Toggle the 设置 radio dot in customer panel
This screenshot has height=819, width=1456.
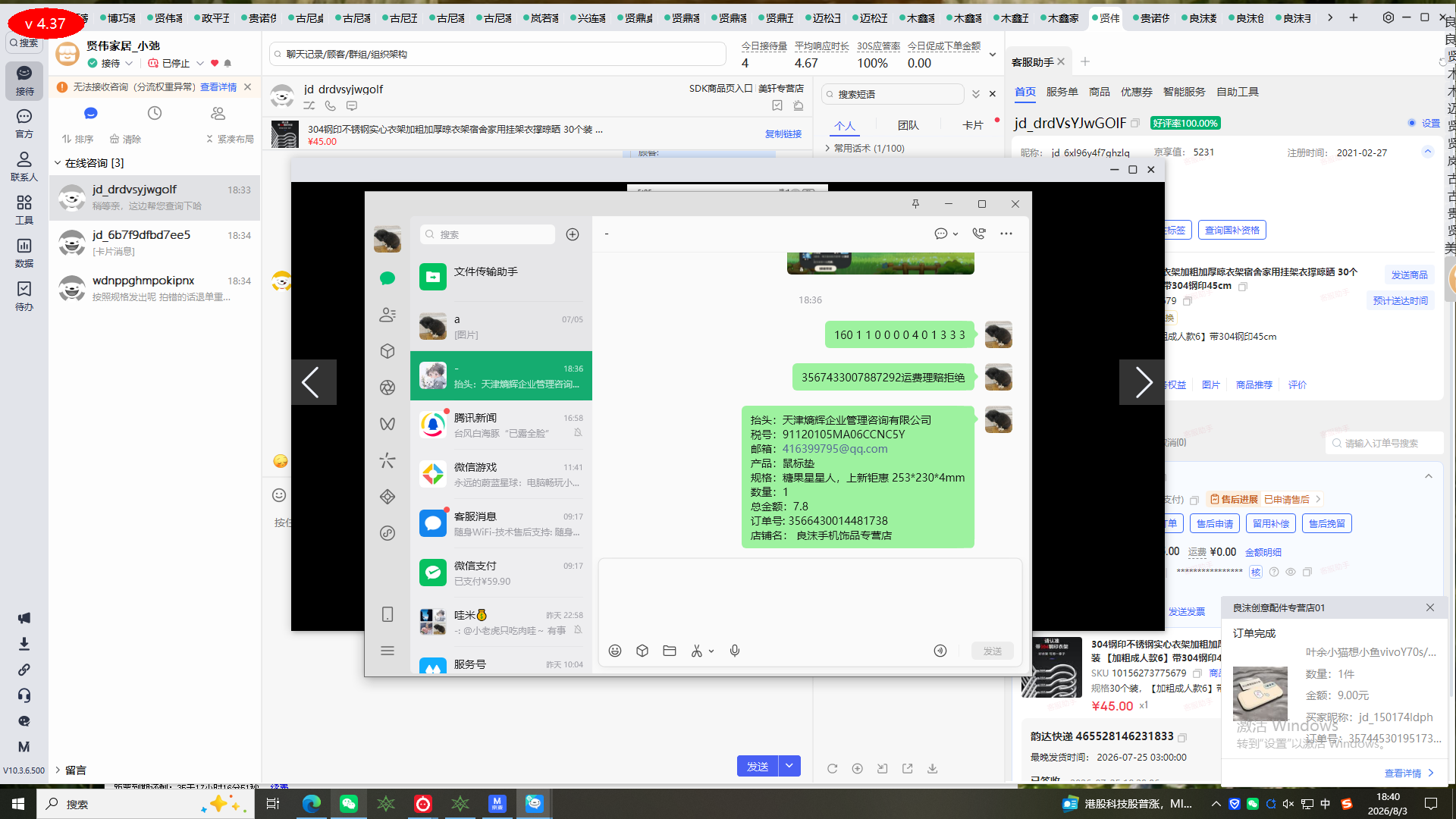1412,123
